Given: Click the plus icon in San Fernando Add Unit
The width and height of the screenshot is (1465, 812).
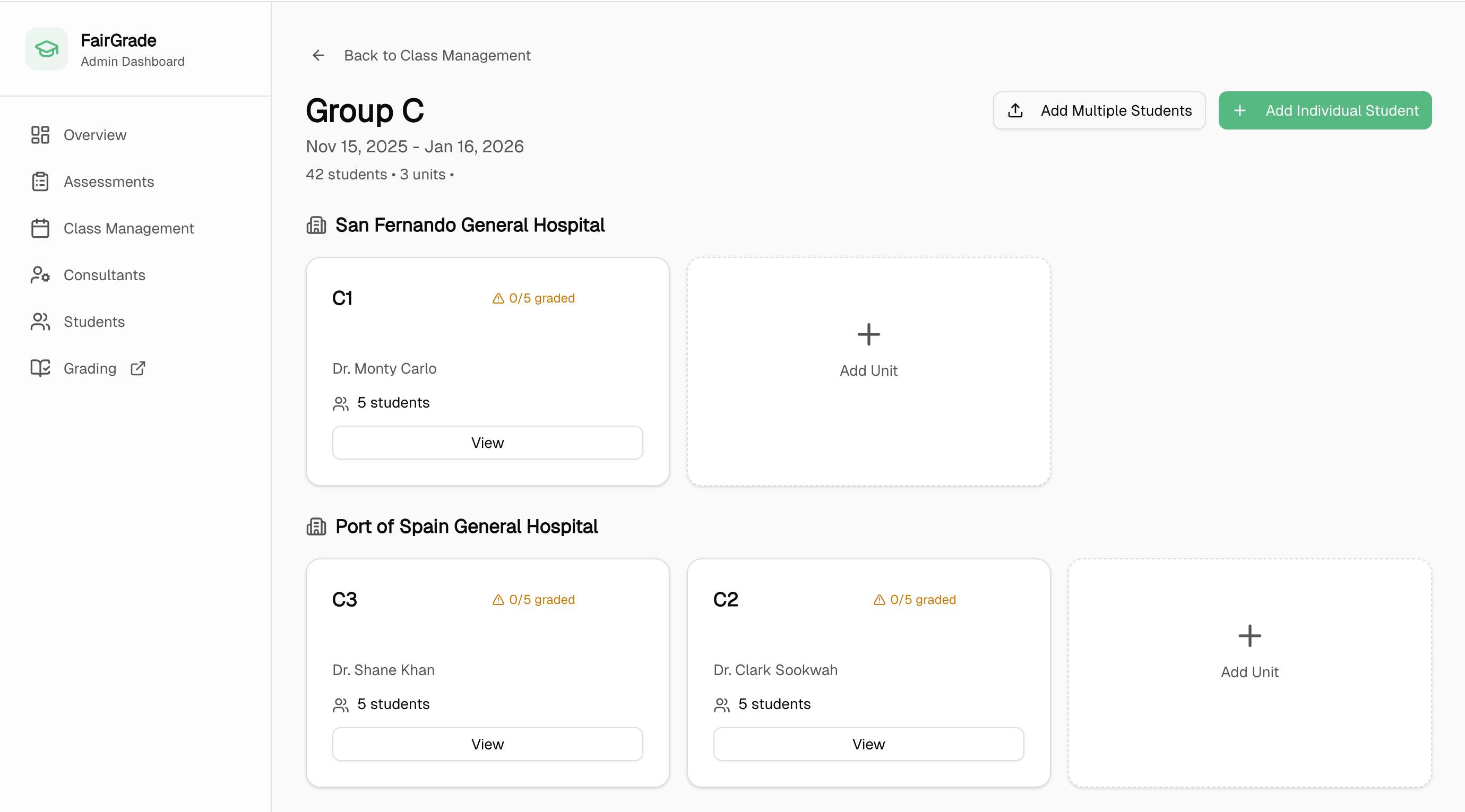Looking at the screenshot, I should tap(868, 334).
